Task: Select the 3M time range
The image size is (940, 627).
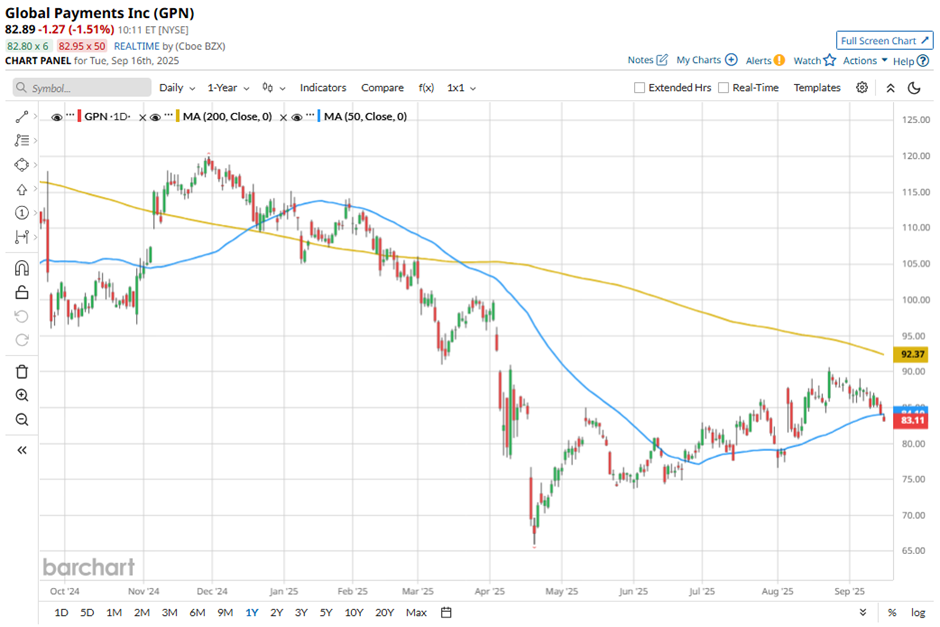Action: click(170, 613)
